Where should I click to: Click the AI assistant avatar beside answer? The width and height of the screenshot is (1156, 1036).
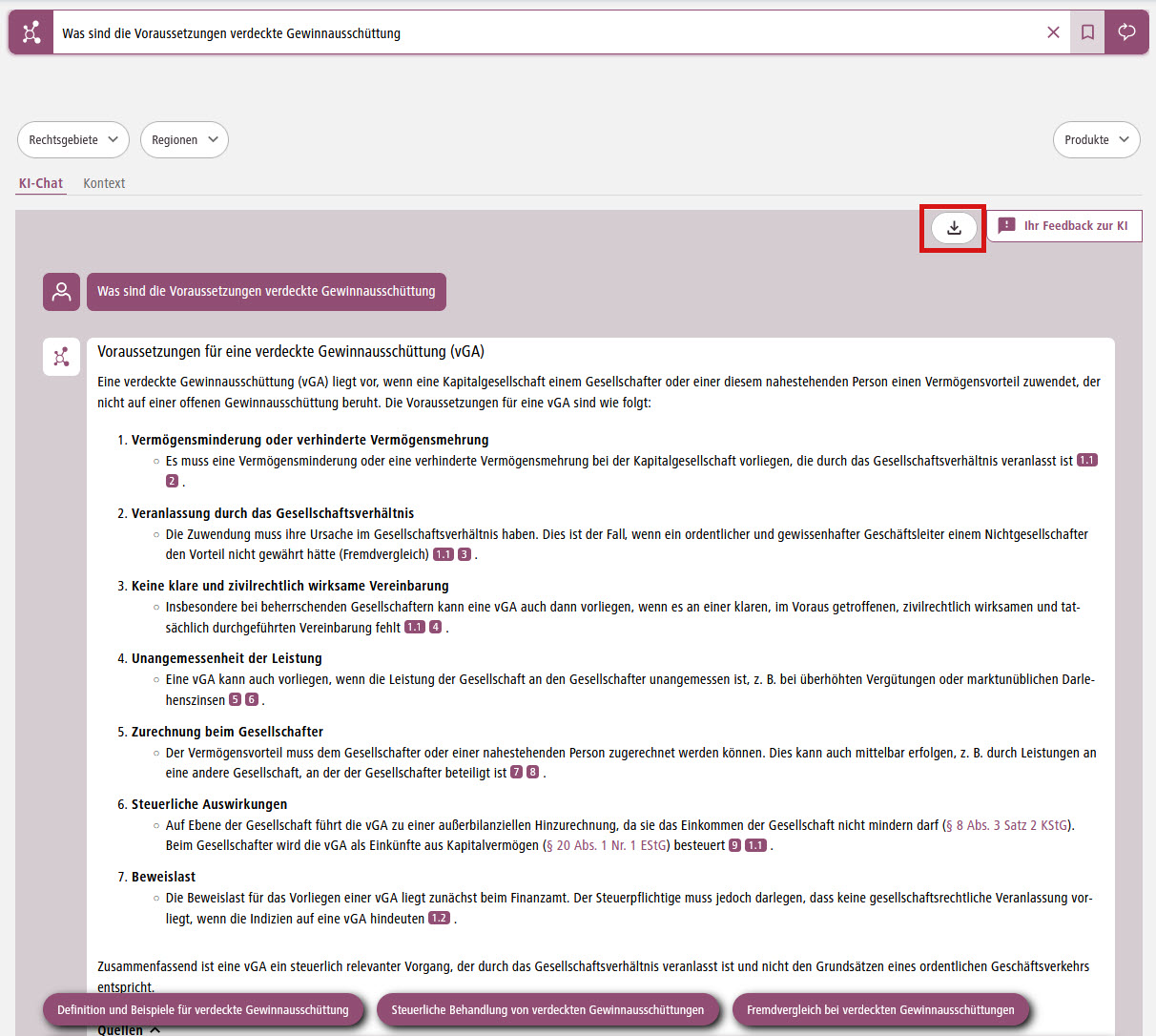point(61,357)
